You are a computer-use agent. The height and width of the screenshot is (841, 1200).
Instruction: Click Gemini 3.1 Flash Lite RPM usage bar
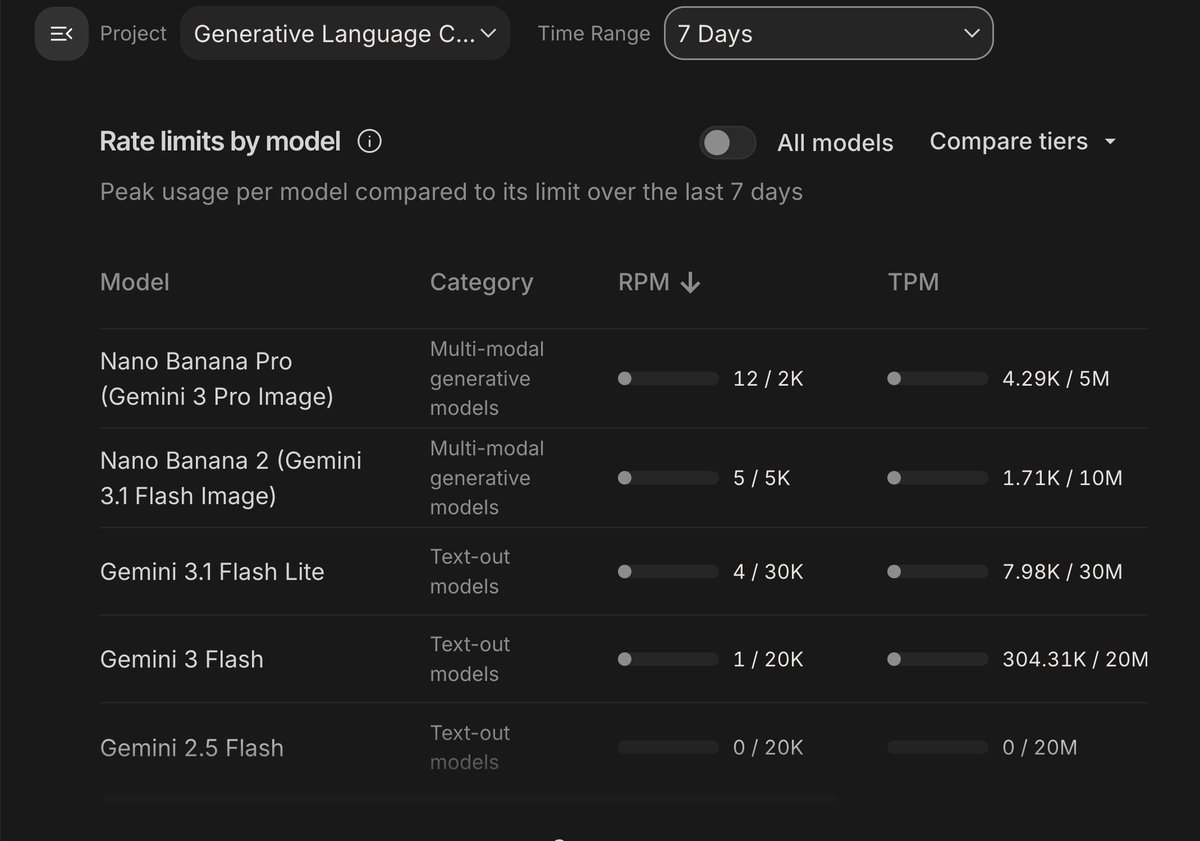pyautogui.click(x=668, y=572)
